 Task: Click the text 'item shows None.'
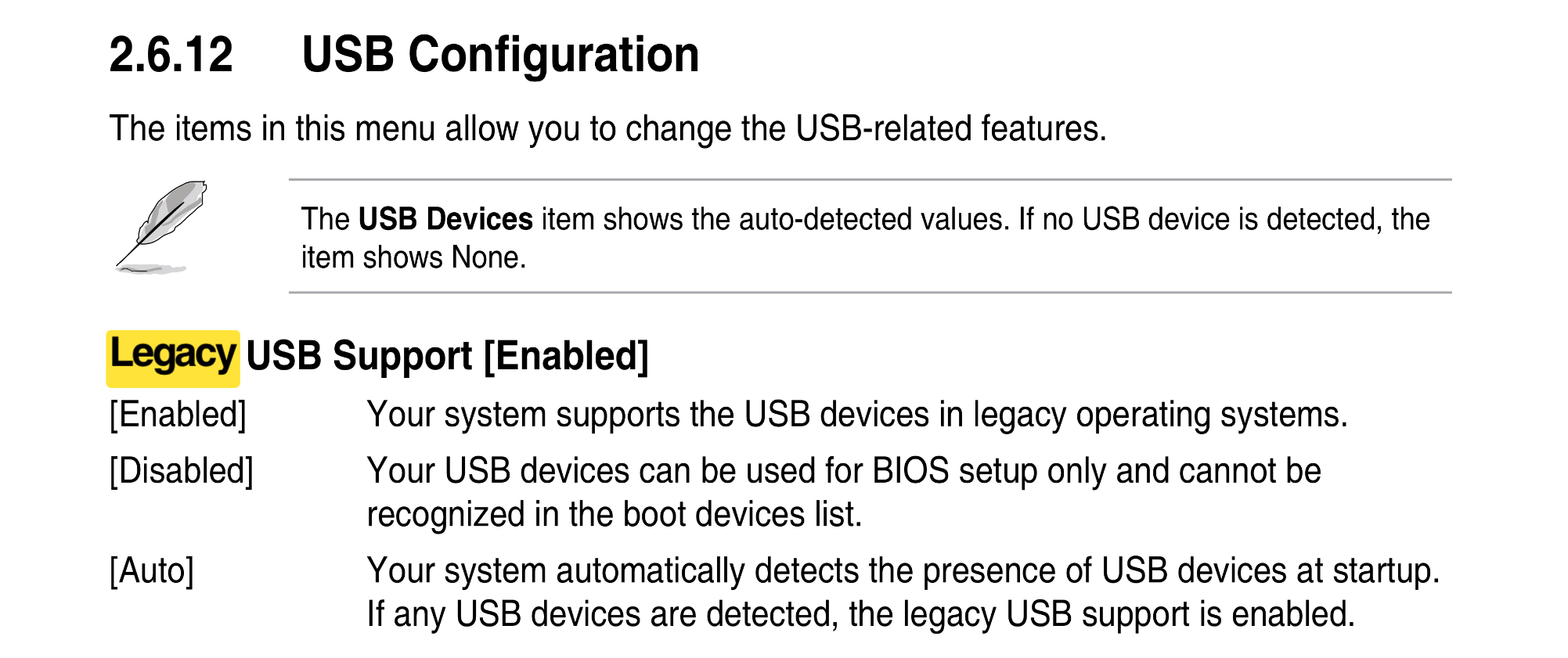(x=413, y=257)
